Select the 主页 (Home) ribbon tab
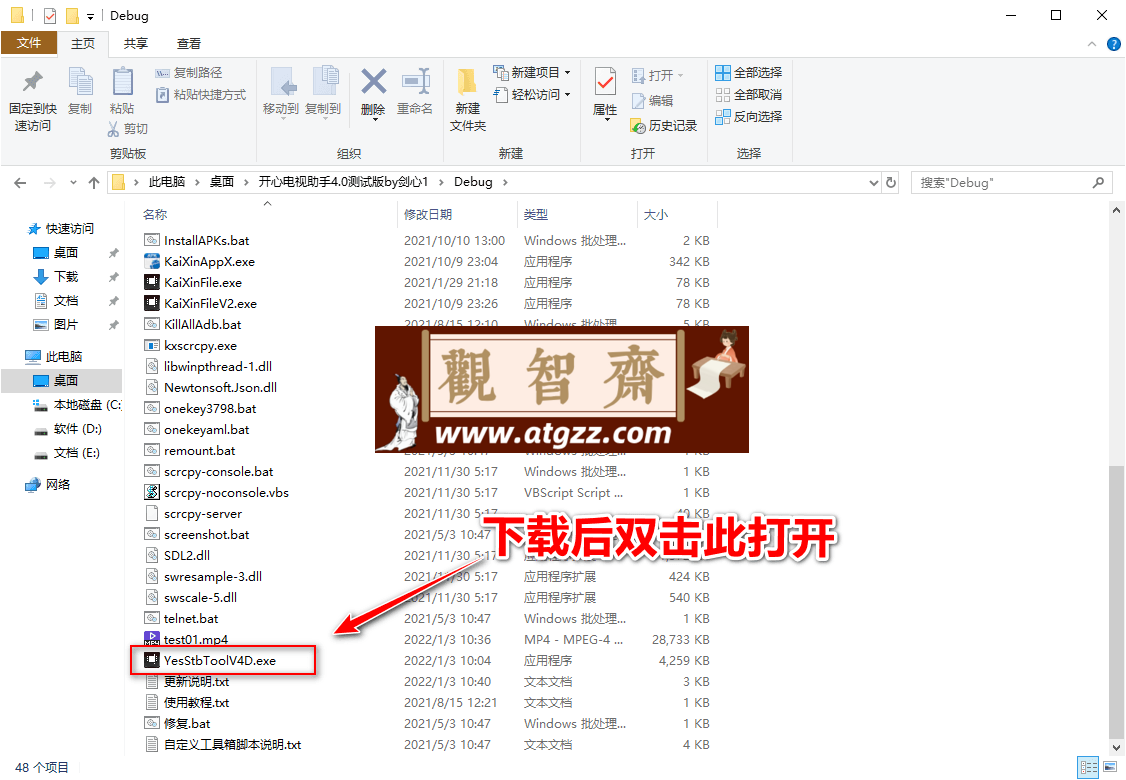 click(x=83, y=44)
